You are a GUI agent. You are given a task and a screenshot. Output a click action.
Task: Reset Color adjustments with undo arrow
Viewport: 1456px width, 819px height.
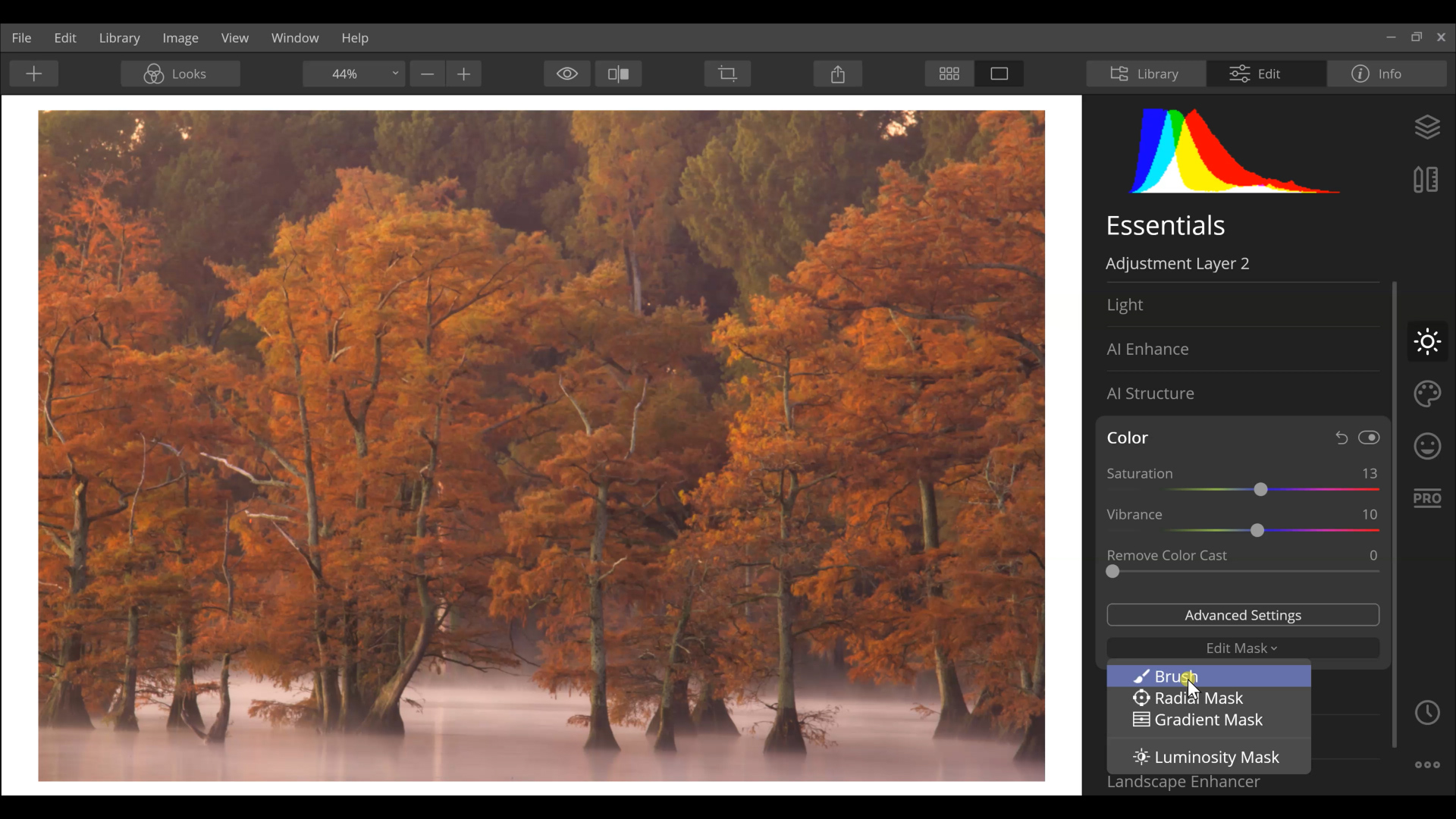click(1341, 438)
